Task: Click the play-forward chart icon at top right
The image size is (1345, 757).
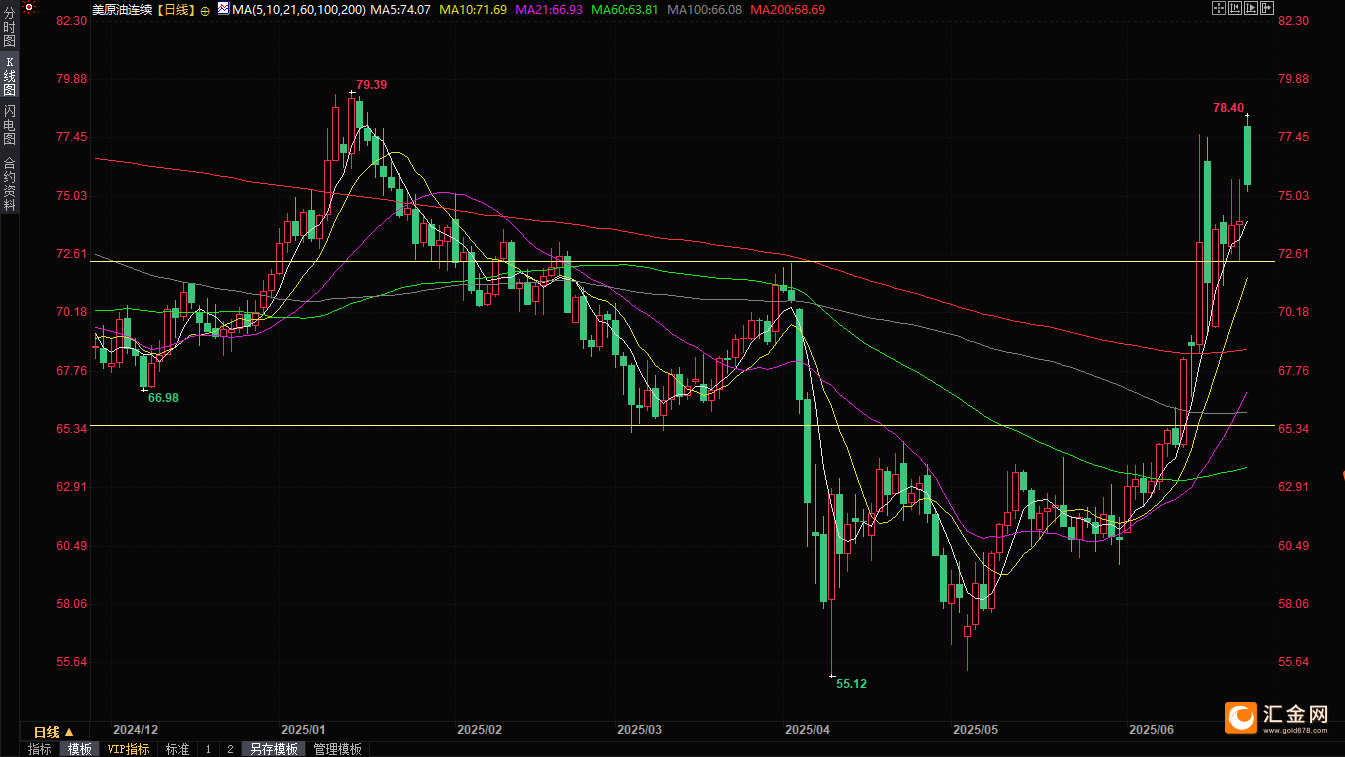Action: click(1250, 8)
